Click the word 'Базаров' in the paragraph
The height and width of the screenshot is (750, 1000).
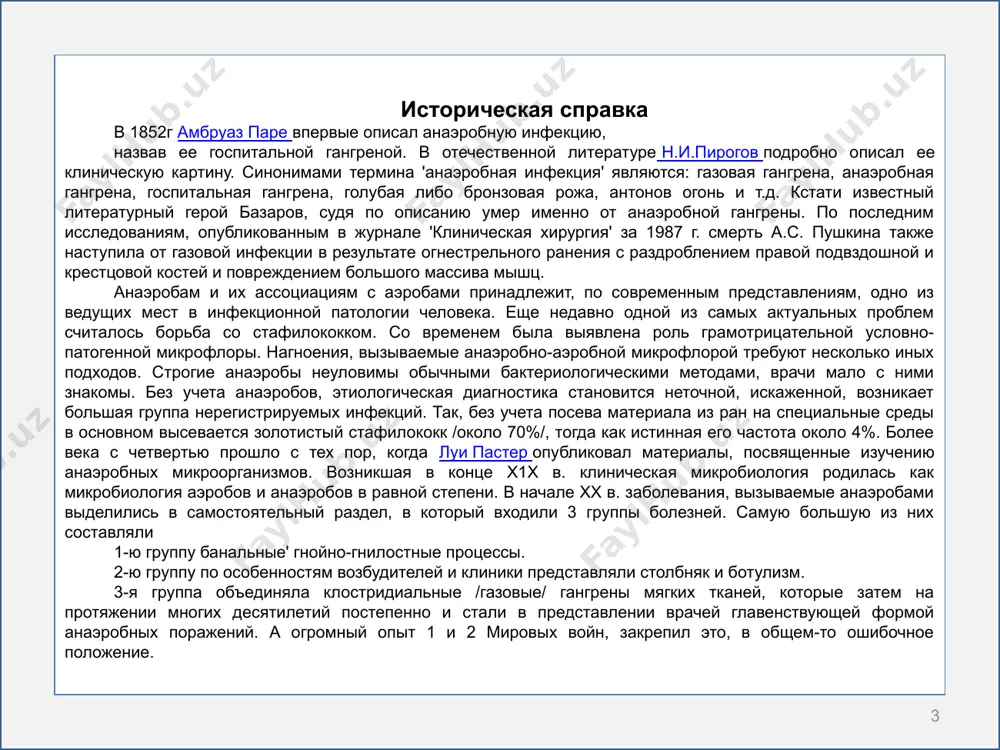click(x=273, y=212)
